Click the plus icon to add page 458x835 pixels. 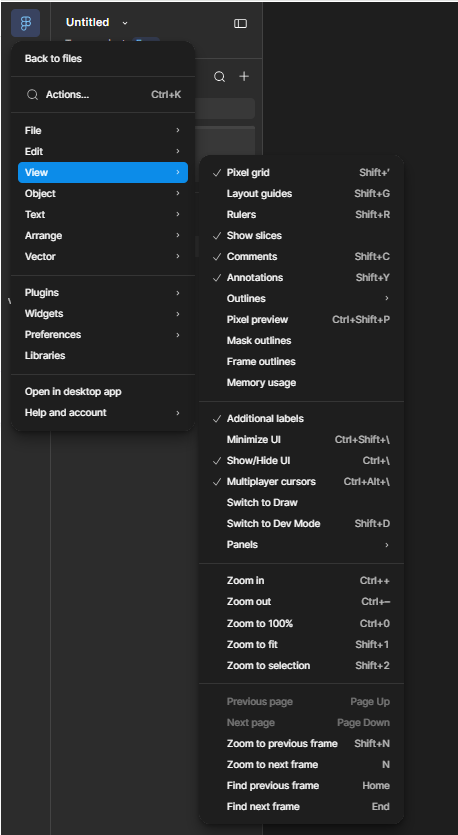tap(244, 77)
